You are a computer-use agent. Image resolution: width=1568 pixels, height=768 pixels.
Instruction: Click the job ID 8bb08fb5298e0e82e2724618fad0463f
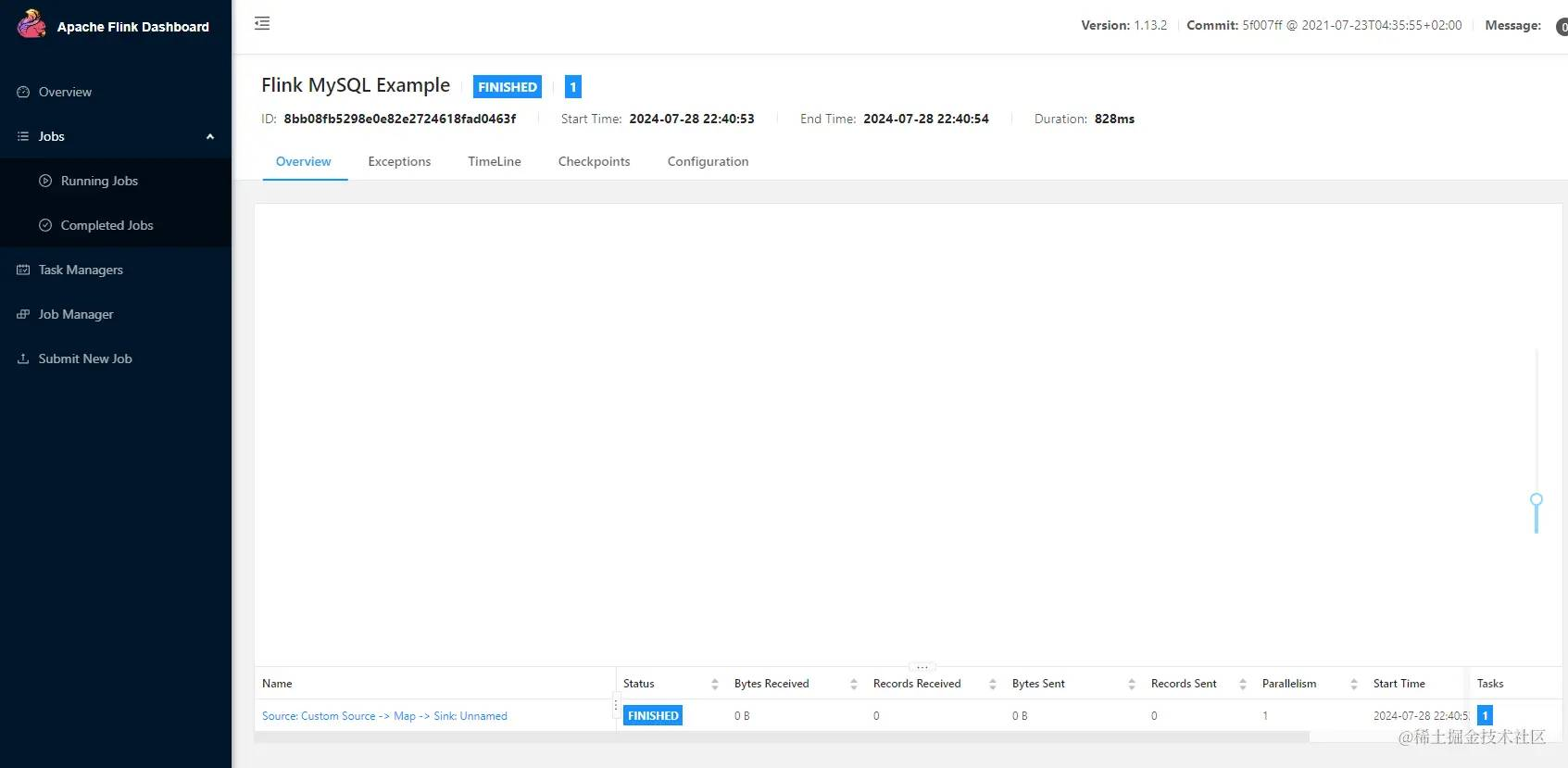[400, 119]
